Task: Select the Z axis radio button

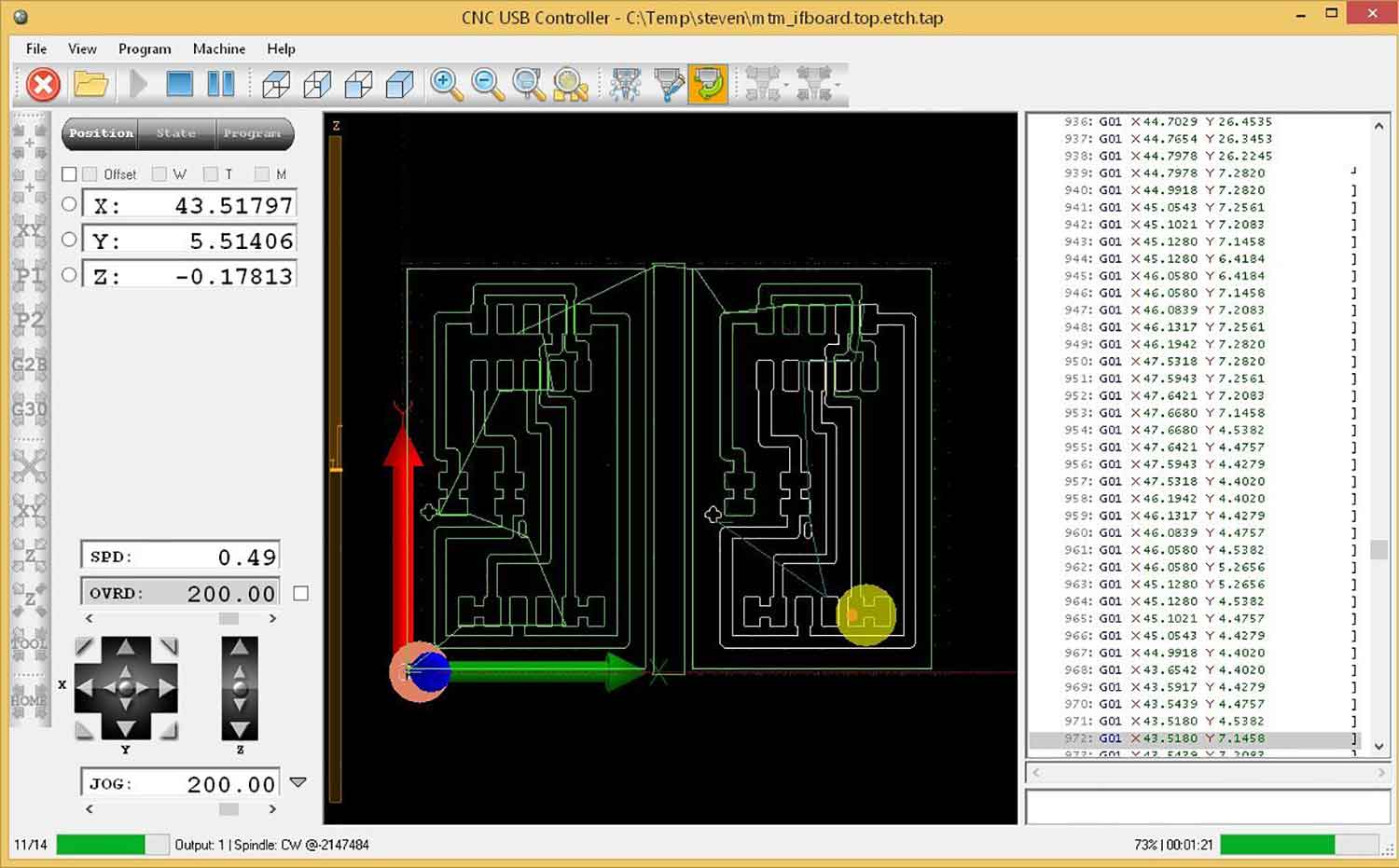Action: pos(69,275)
